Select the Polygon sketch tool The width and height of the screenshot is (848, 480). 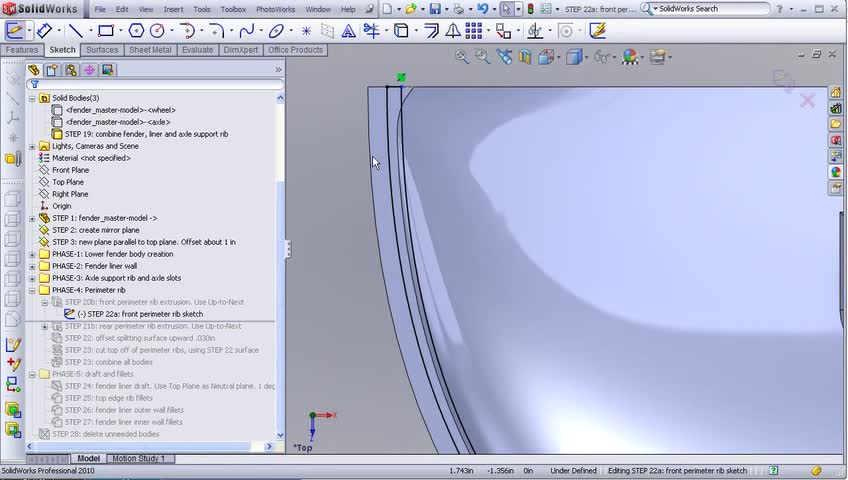(136, 31)
